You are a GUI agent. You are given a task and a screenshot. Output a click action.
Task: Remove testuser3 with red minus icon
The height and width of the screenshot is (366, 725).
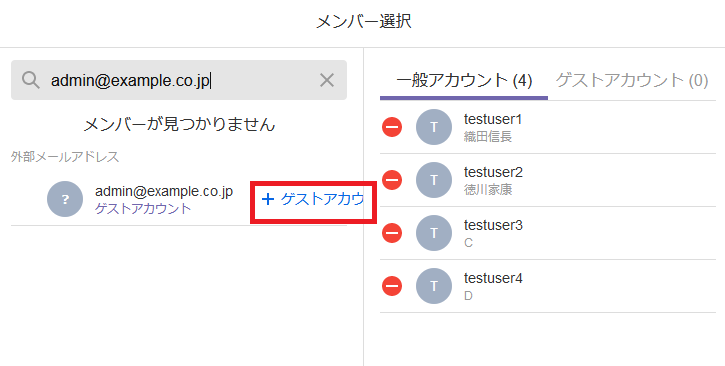[392, 232]
